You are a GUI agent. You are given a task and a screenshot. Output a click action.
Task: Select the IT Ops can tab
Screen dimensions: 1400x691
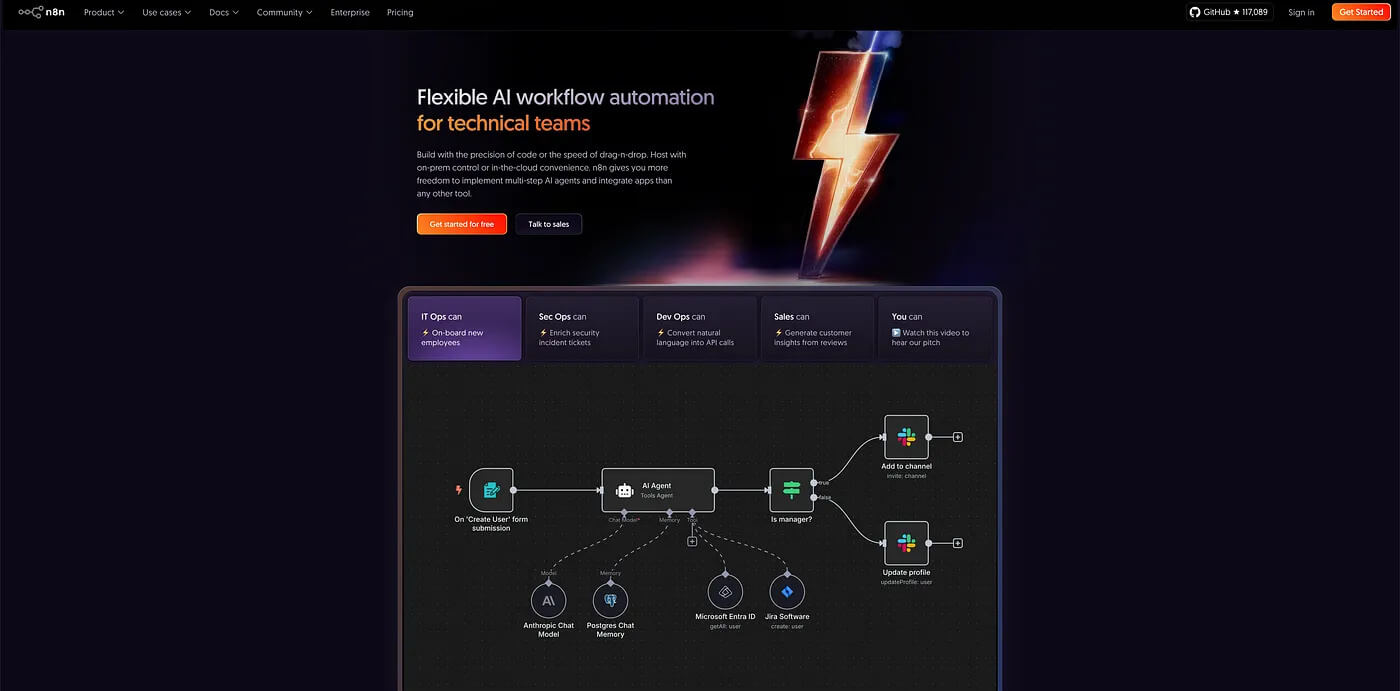tap(465, 328)
